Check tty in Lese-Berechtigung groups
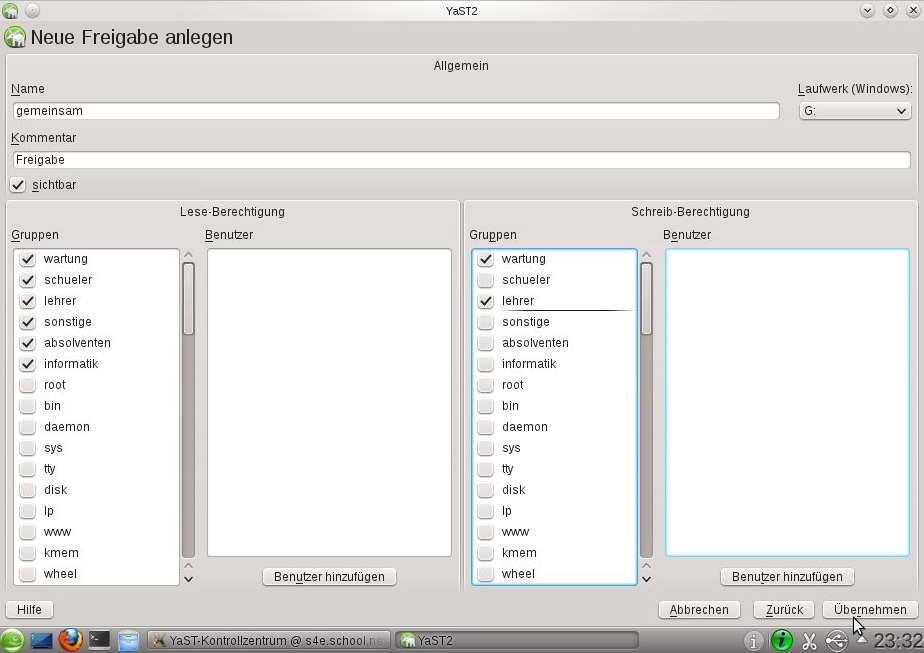Screen dimensions: 924x653 pos(27,469)
